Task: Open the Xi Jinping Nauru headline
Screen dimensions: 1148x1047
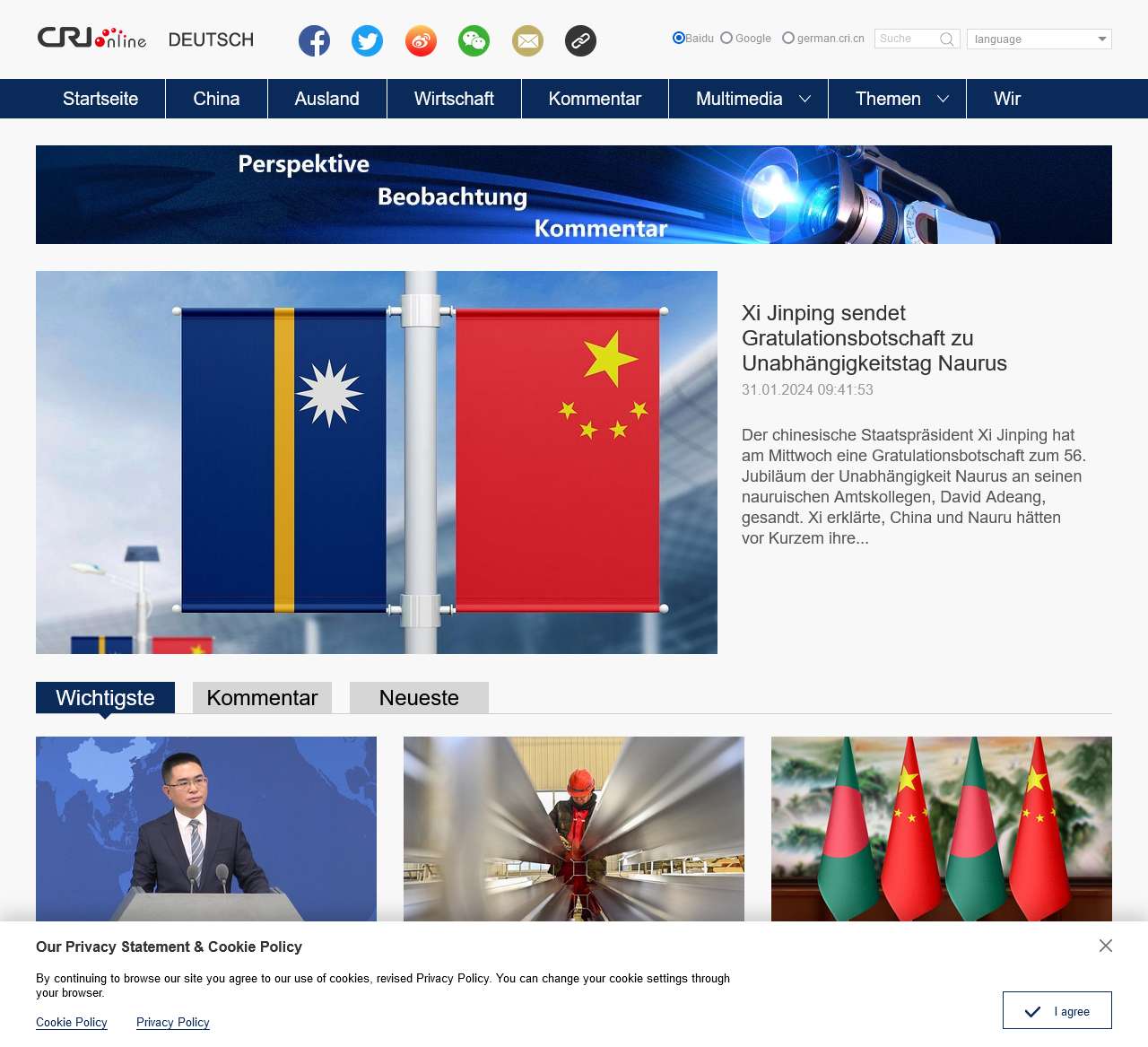Action: 874,338
